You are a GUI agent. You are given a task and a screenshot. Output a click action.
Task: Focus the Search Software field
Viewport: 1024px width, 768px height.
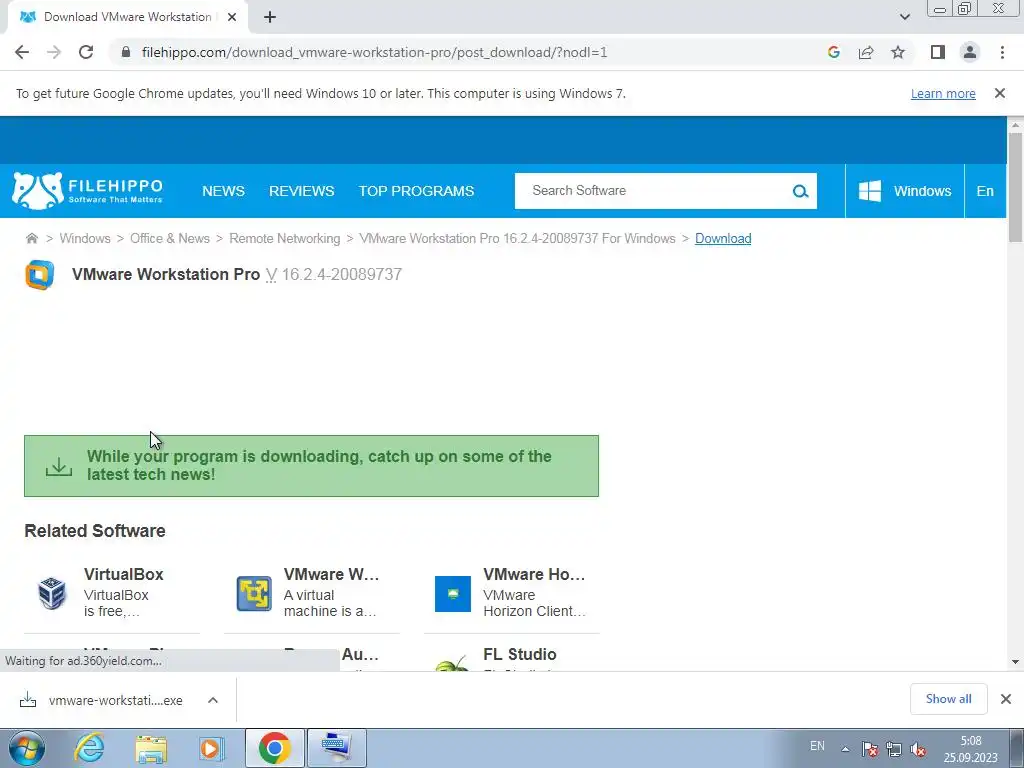[653, 191]
